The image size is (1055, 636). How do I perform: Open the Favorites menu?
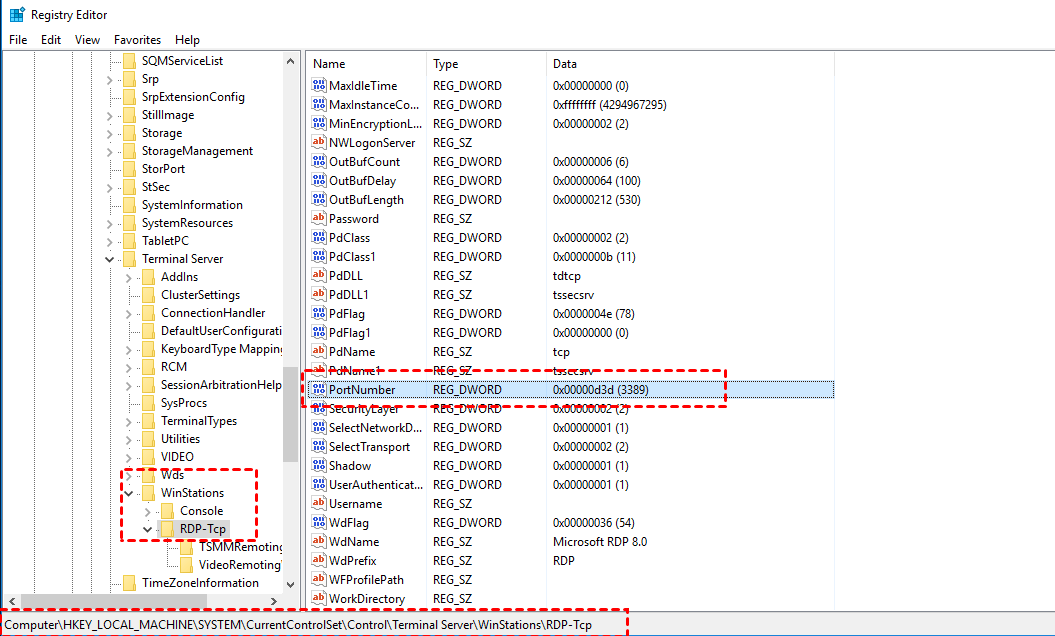click(x=137, y=39)
